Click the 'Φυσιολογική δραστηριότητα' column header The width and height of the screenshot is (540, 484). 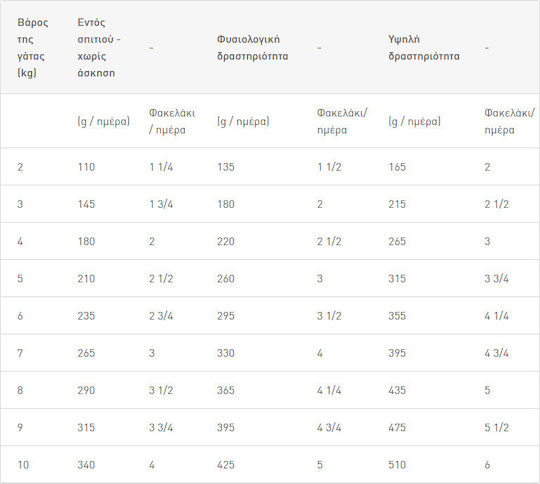tap(252, 48)
